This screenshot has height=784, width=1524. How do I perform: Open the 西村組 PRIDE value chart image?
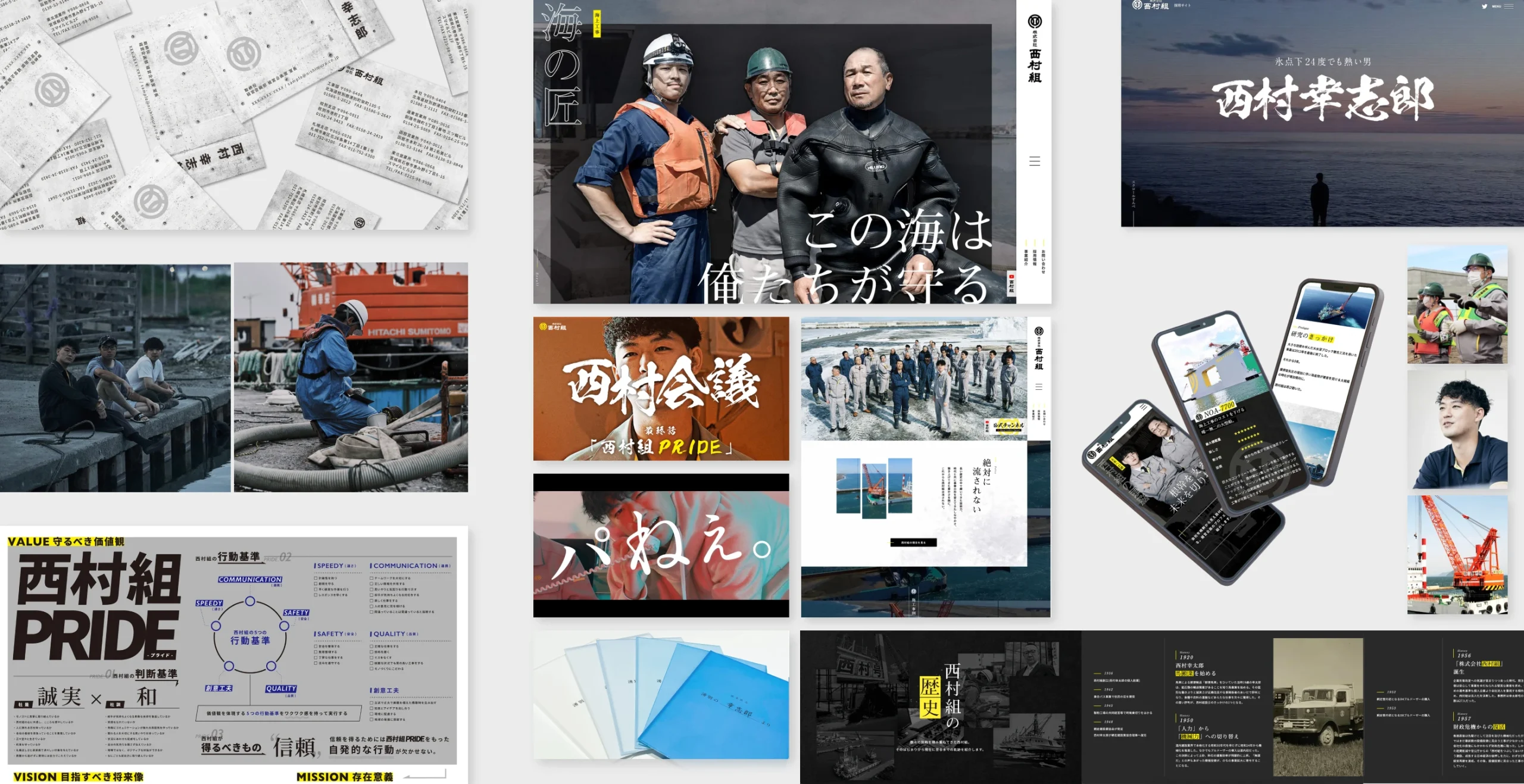click(234, 655)
